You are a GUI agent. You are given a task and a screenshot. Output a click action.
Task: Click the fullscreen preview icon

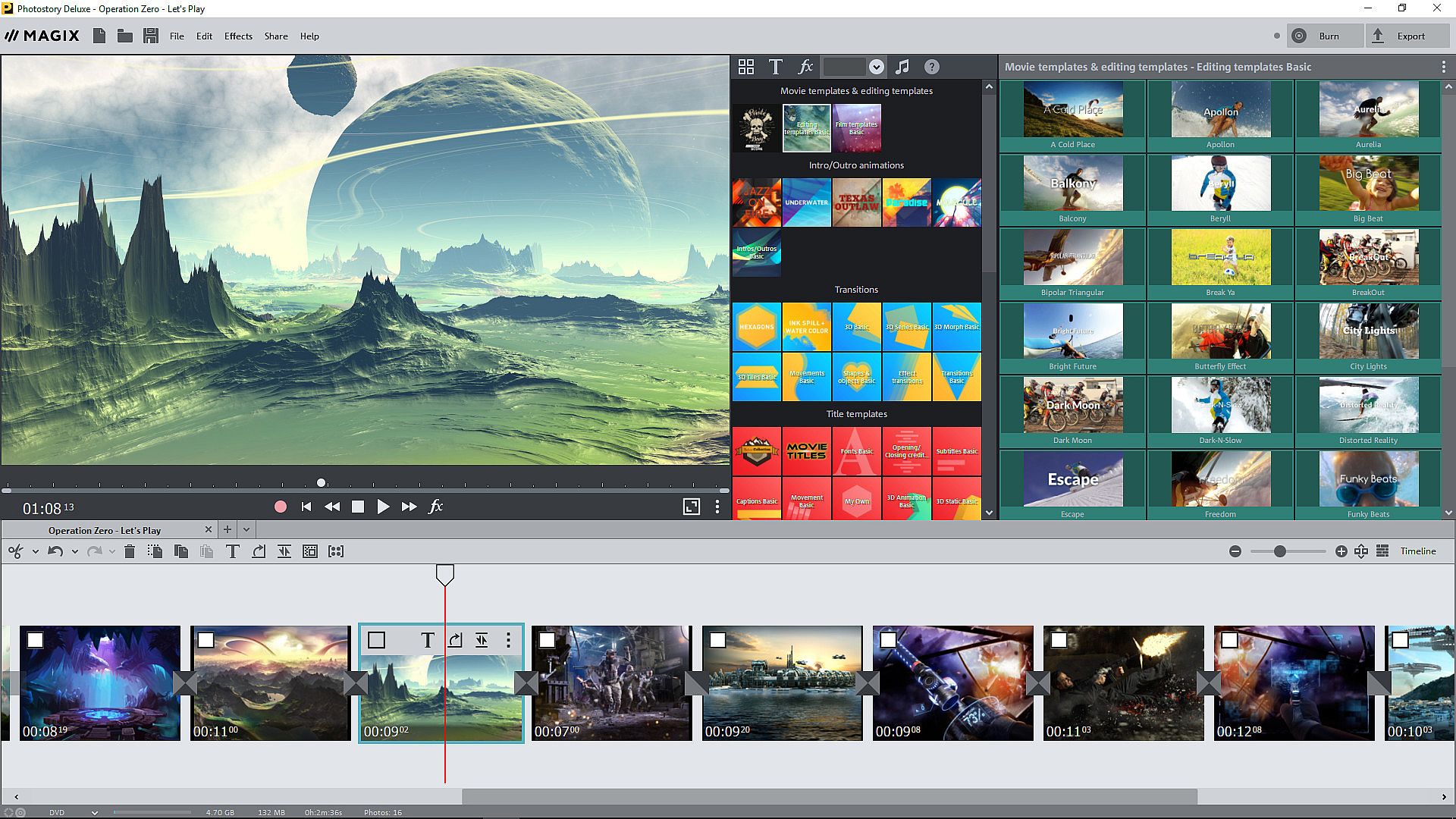pyautogui.click(x=691, y=507)
